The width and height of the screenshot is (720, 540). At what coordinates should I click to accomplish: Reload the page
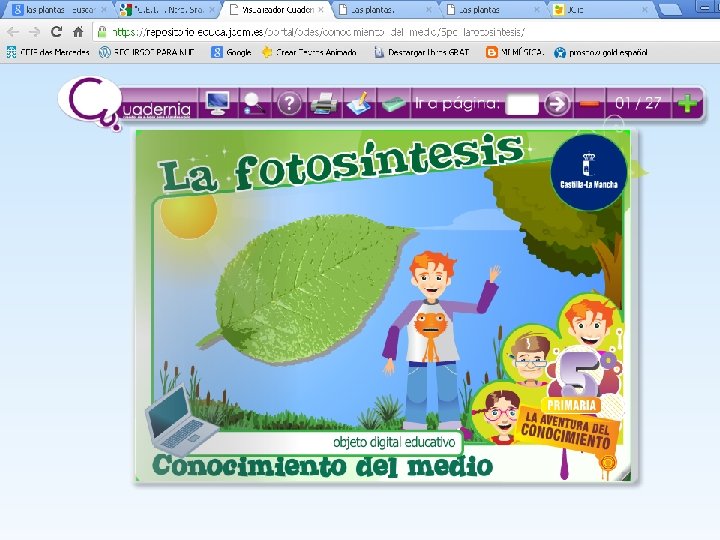[56, 32]
